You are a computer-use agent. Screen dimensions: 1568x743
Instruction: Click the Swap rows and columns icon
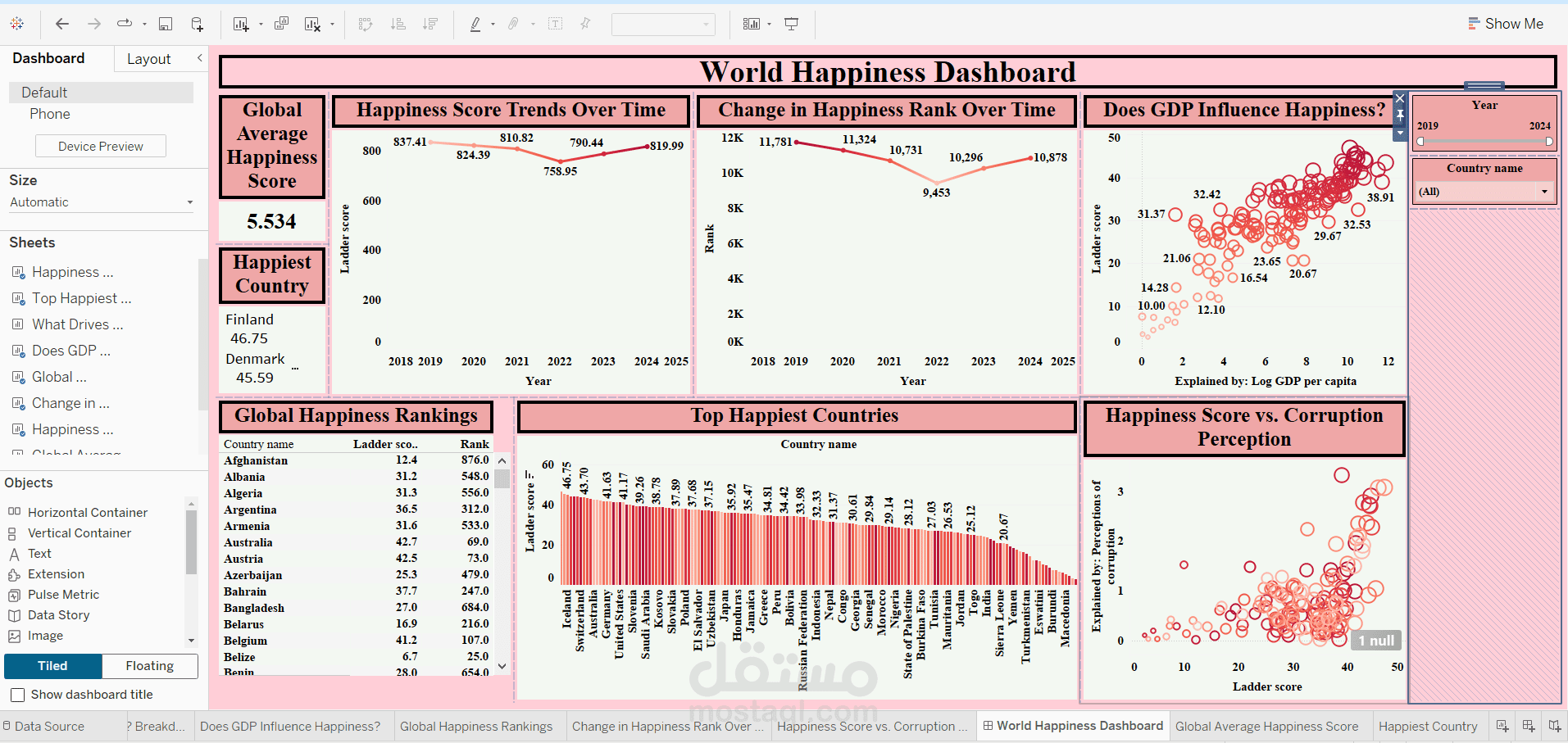point(366,24)
